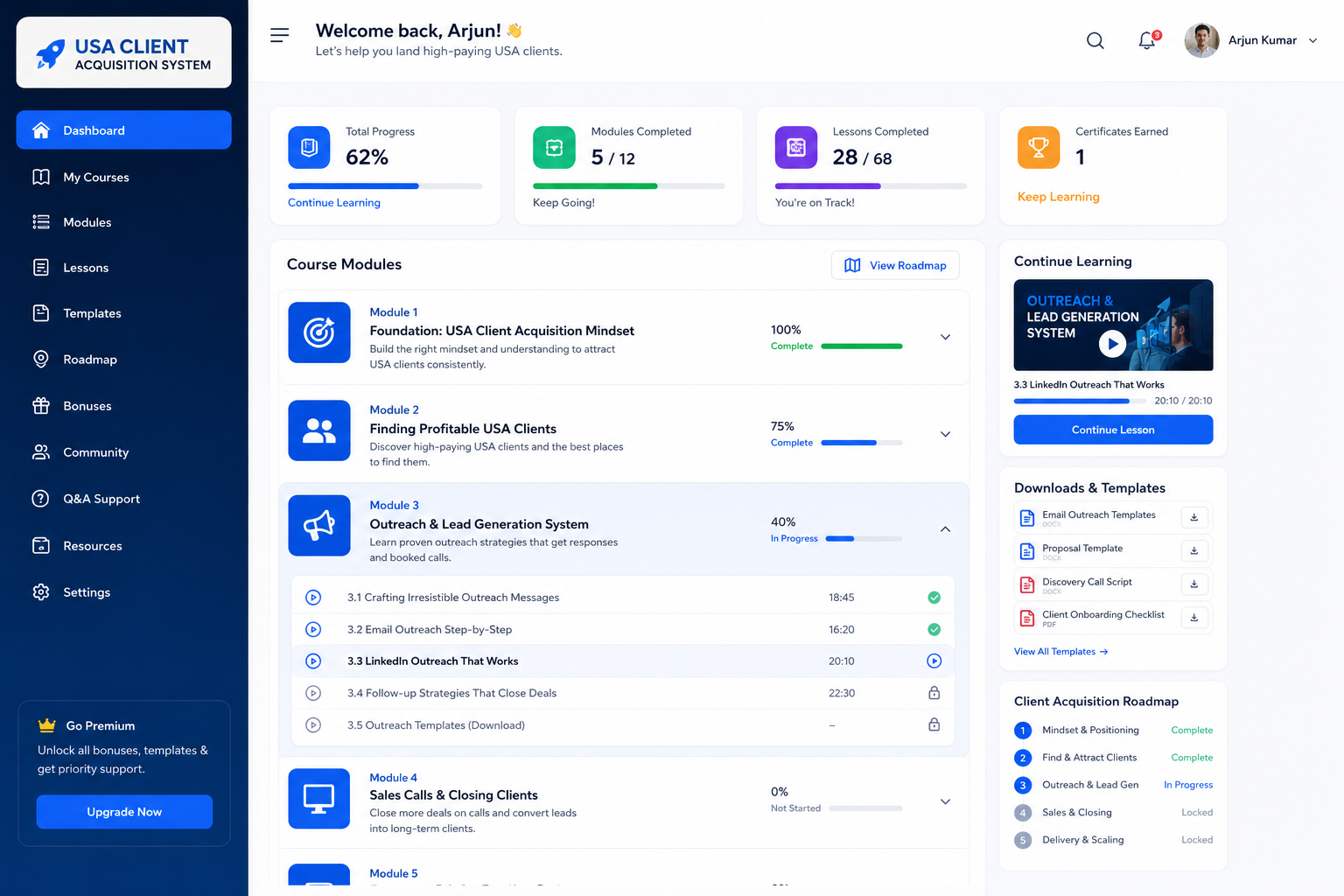1344x896 pixels.
Task: Click the lock icon on lesson 3.5
Action: 934,724
